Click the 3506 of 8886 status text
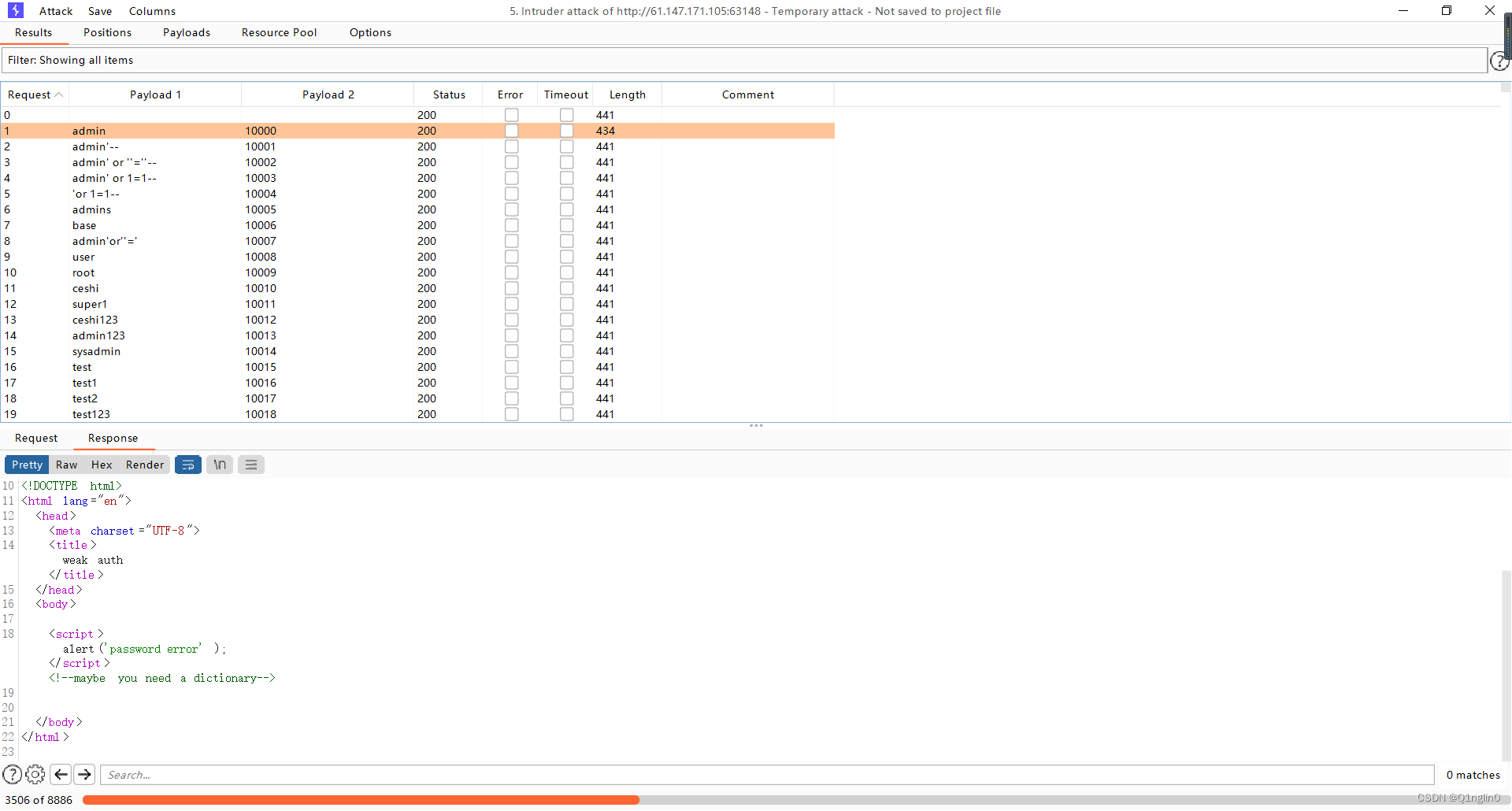The height and width of the screenshot is (811, 1512). 39,800
